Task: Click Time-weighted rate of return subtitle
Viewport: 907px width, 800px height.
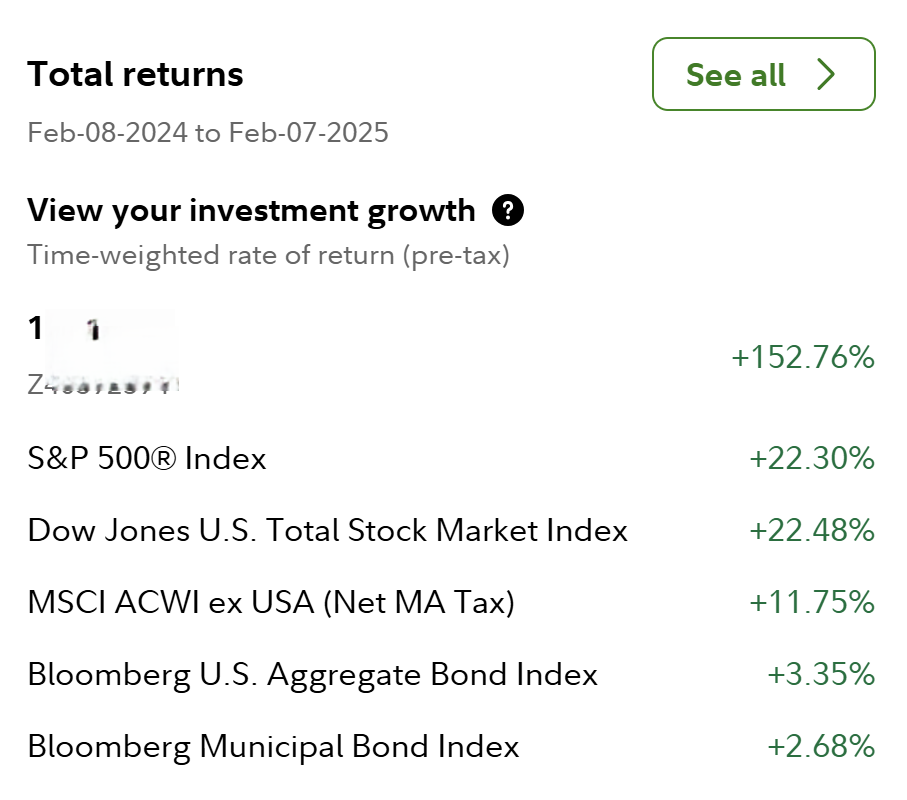Action: pyautogui.click(x=268, y=255)
